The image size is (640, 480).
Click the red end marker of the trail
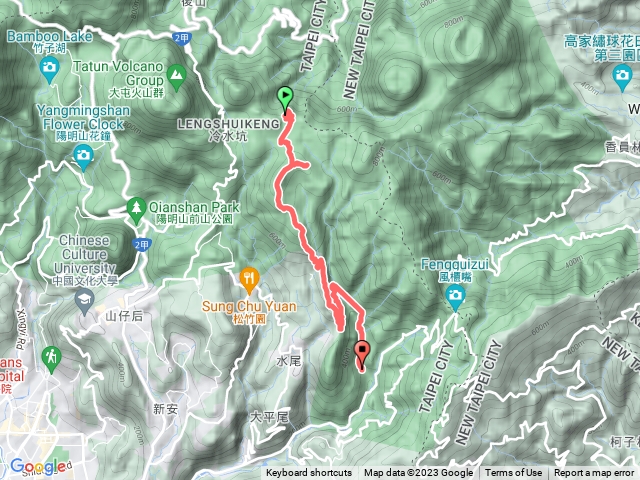coord(362,354)
